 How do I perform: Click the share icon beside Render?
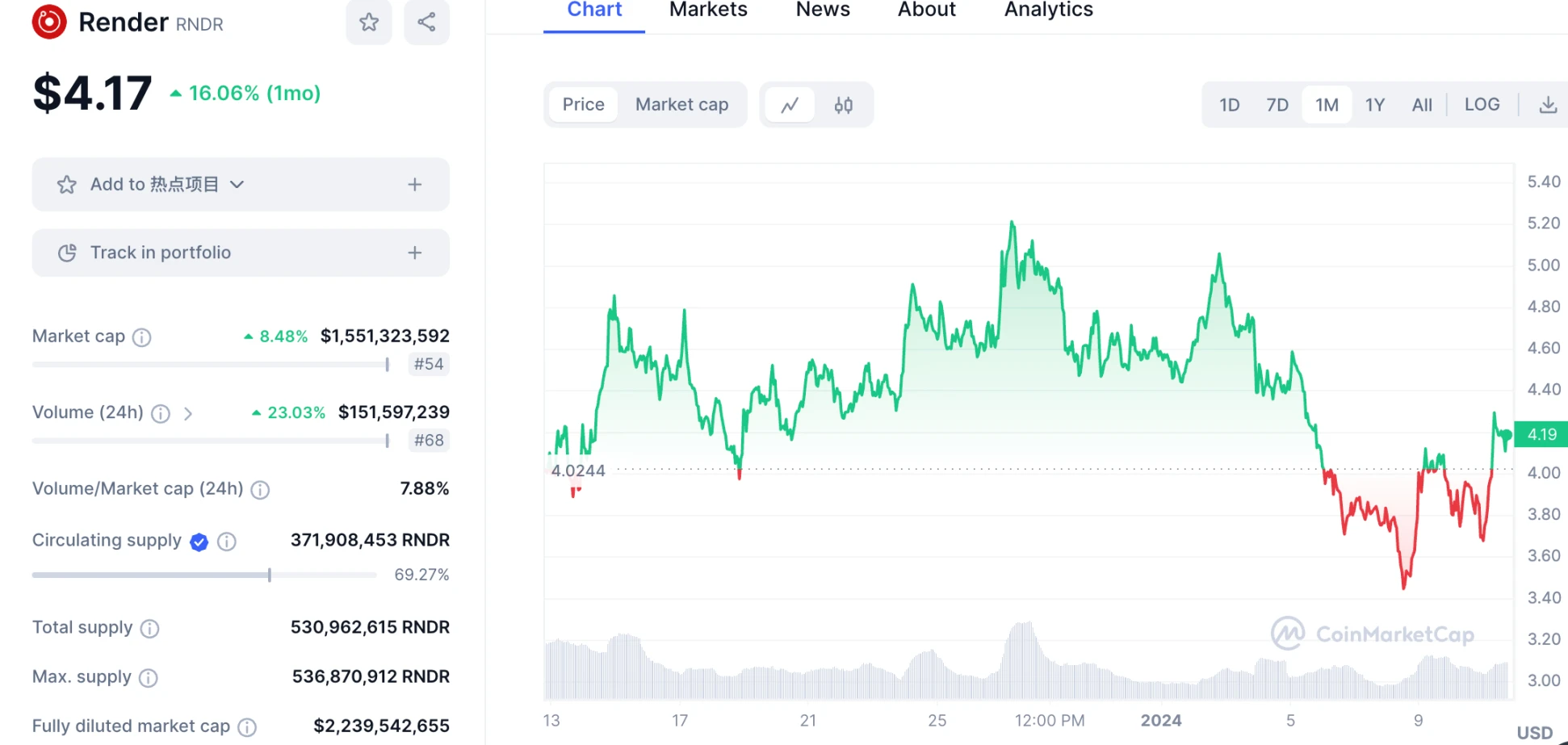coord(426,22)
